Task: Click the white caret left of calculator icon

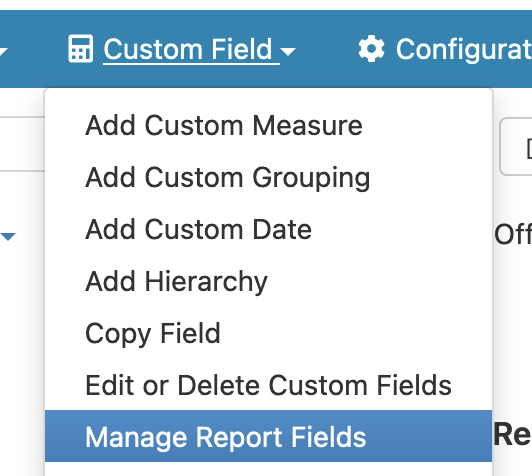Action: tap(3, 52)
